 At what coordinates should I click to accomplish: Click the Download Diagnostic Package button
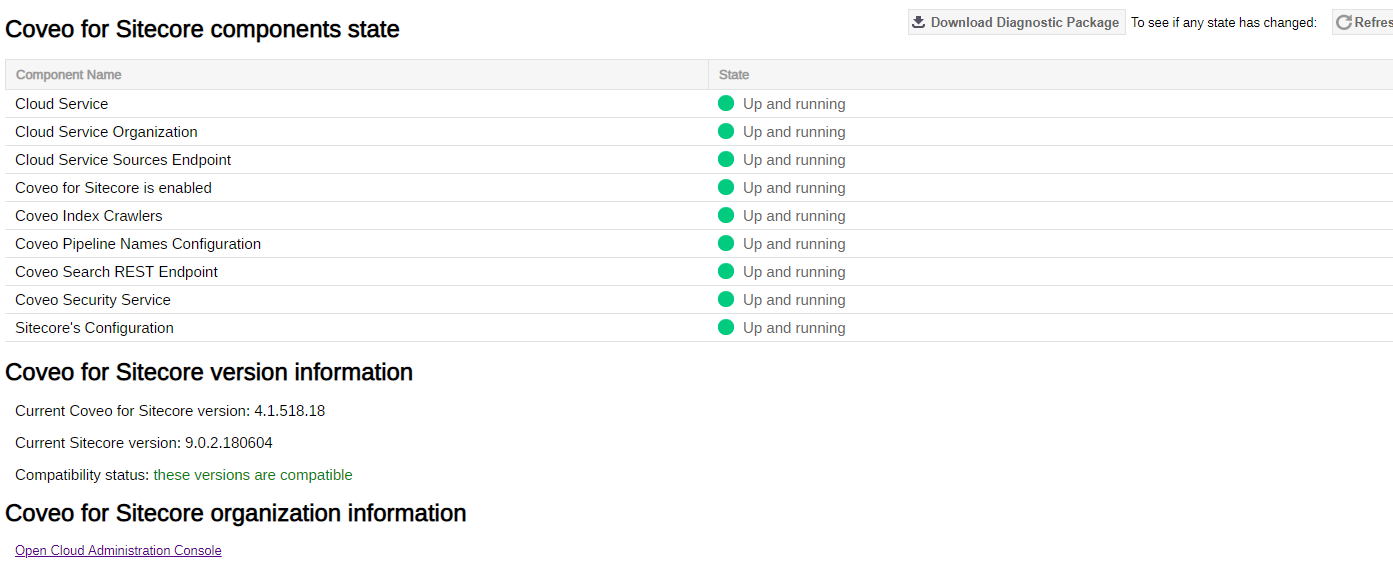(1016, 22)
